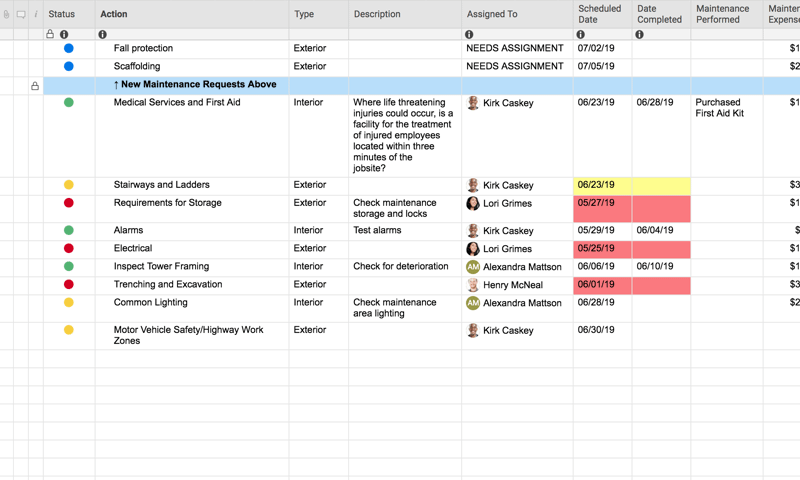
Task: Click info icon under Action column
Action: [103, 34]
